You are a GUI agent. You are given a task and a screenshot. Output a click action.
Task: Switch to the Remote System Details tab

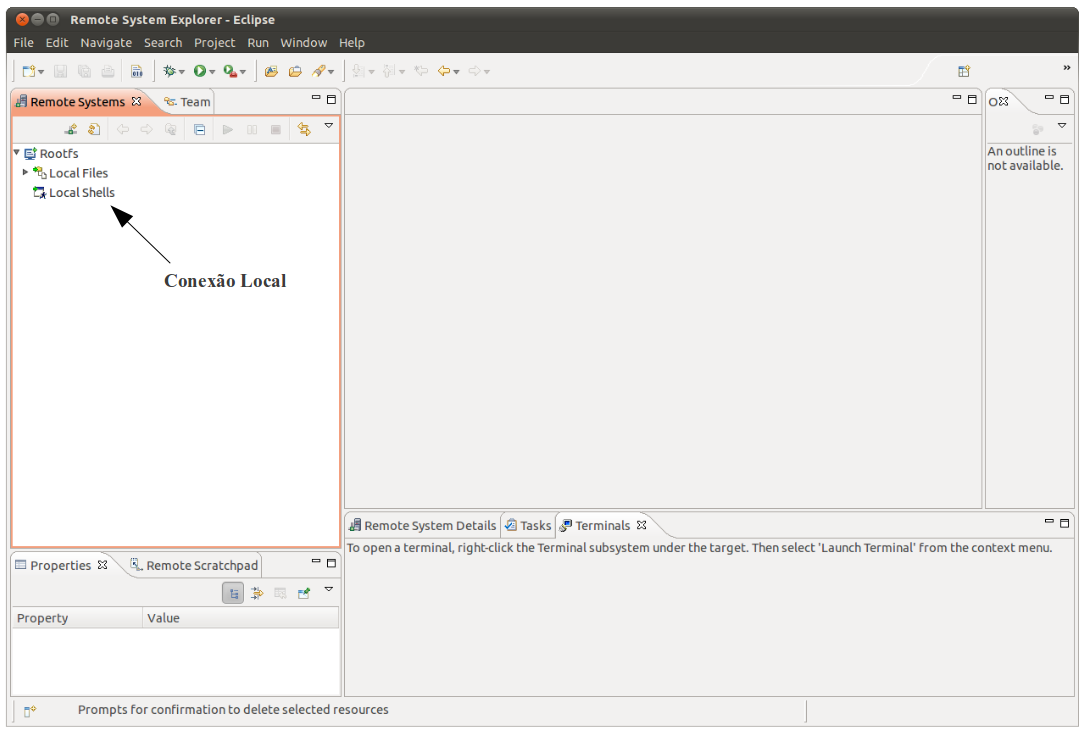423,526
